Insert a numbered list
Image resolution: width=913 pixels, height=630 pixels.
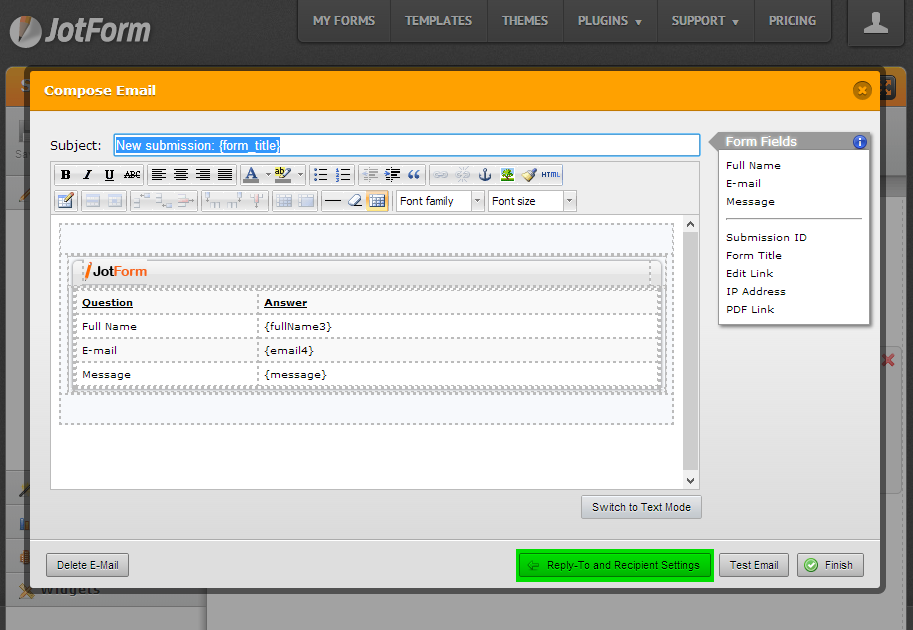[343, 175]
